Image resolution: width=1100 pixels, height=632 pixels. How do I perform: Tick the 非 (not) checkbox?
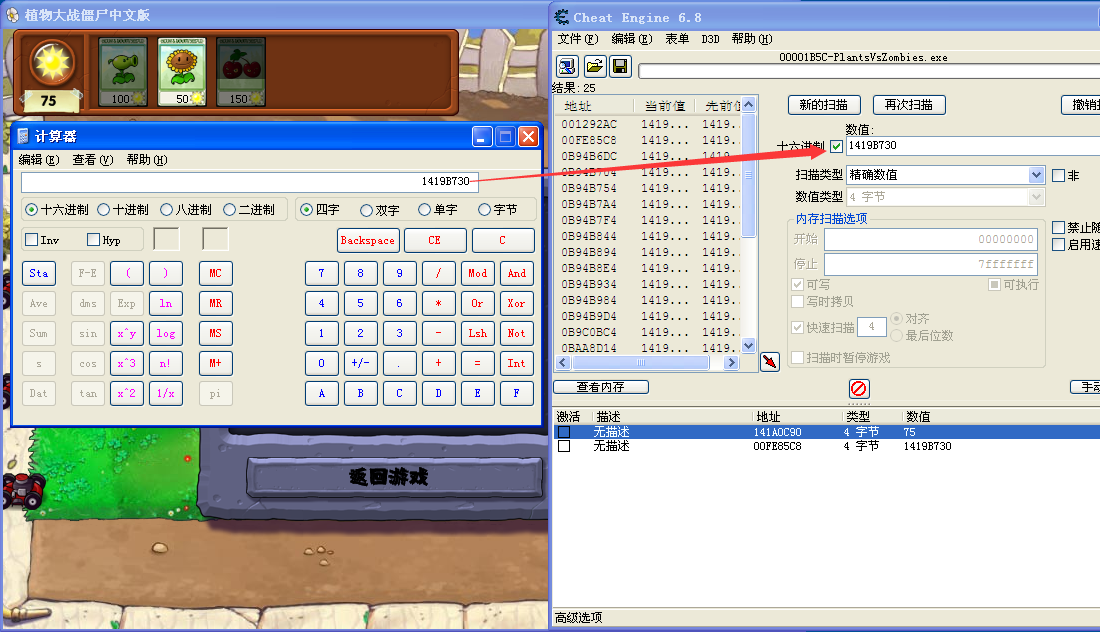(x=1059, y=175)
